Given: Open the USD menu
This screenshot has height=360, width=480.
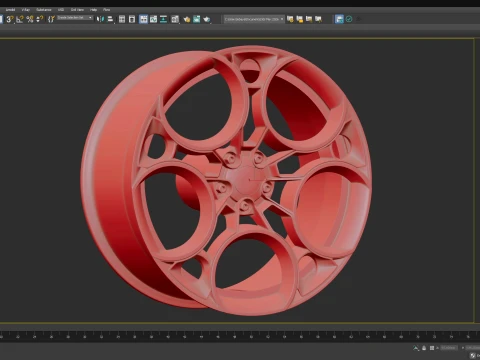Looking at the screenshot, I should coord(61,10).
